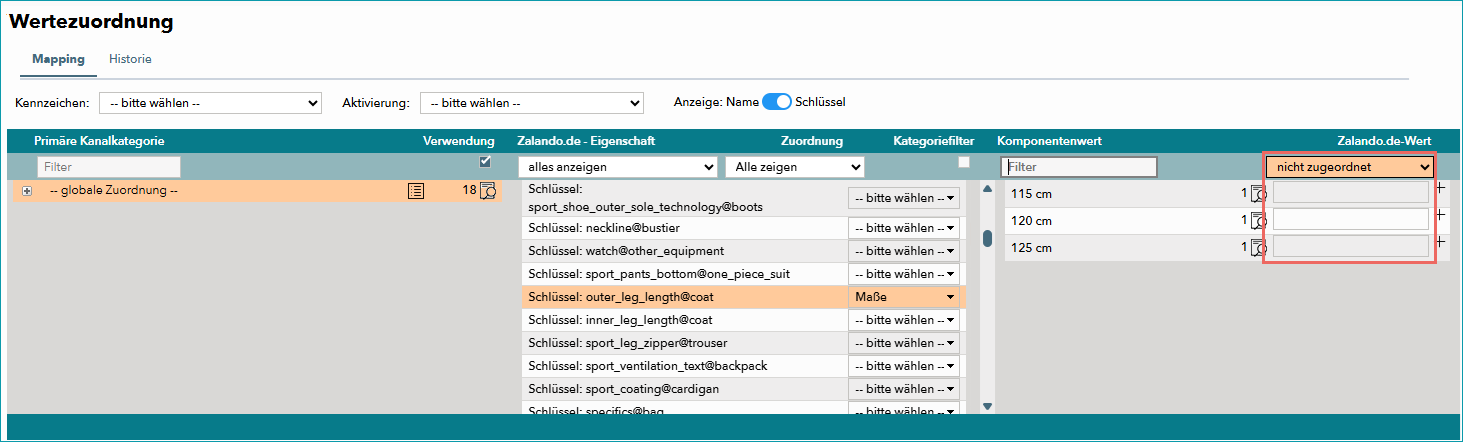Toggle the Verwendung column checkbox
Viewport: 1463px width, 442px height.
coord(486,161)
